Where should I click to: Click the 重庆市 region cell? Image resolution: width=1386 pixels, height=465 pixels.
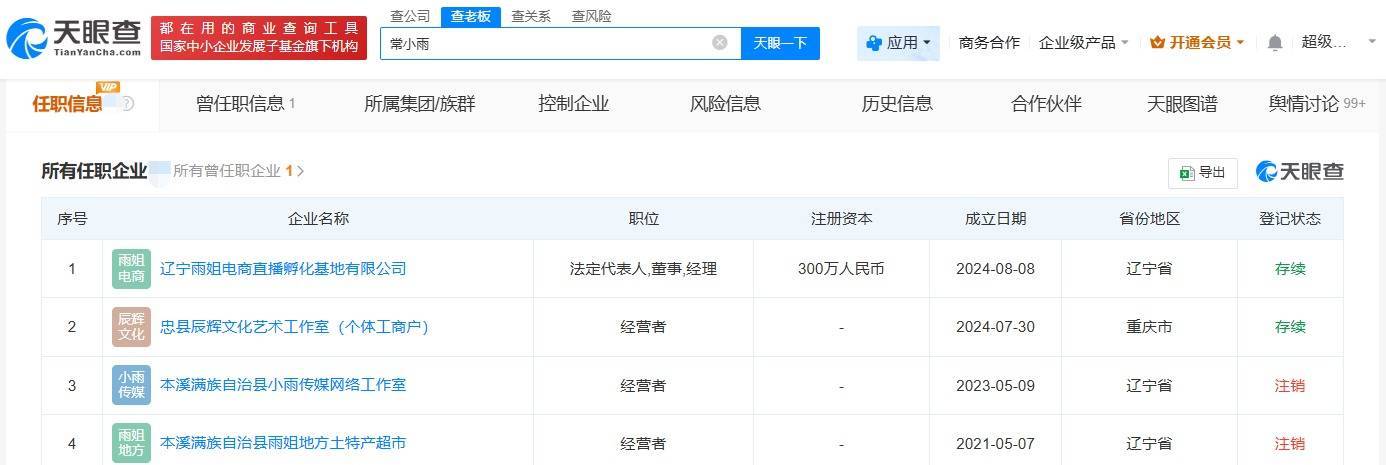(x=1150, y=327)
